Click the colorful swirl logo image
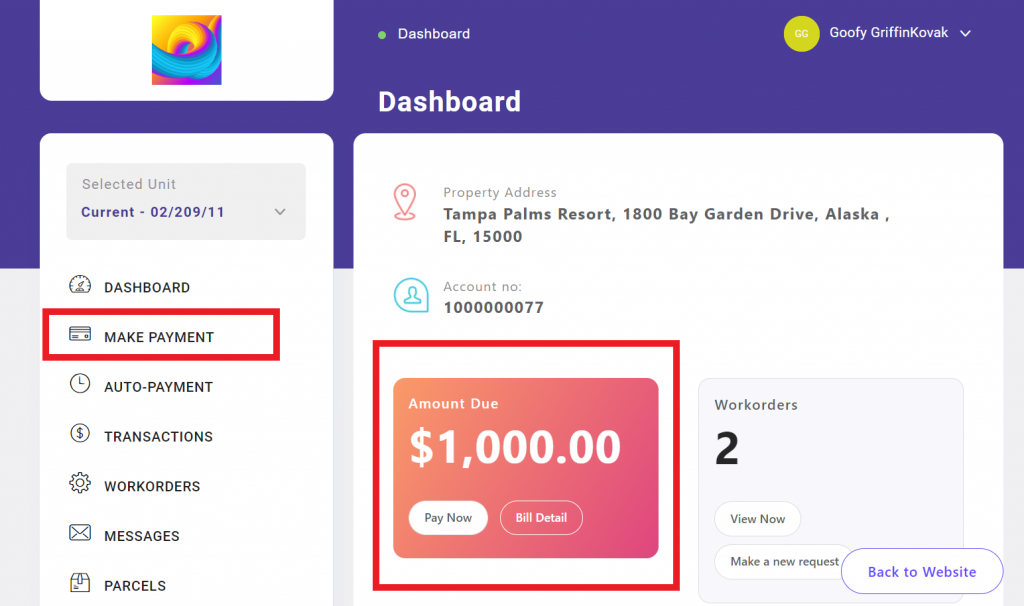The width and height of the screenshot is (1024, 606). click(187, 50)
